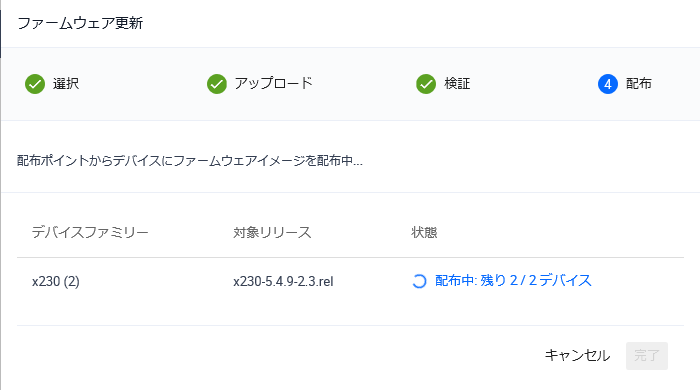
Task: Click the 対象リリース column header
Action: pos(272,232)
